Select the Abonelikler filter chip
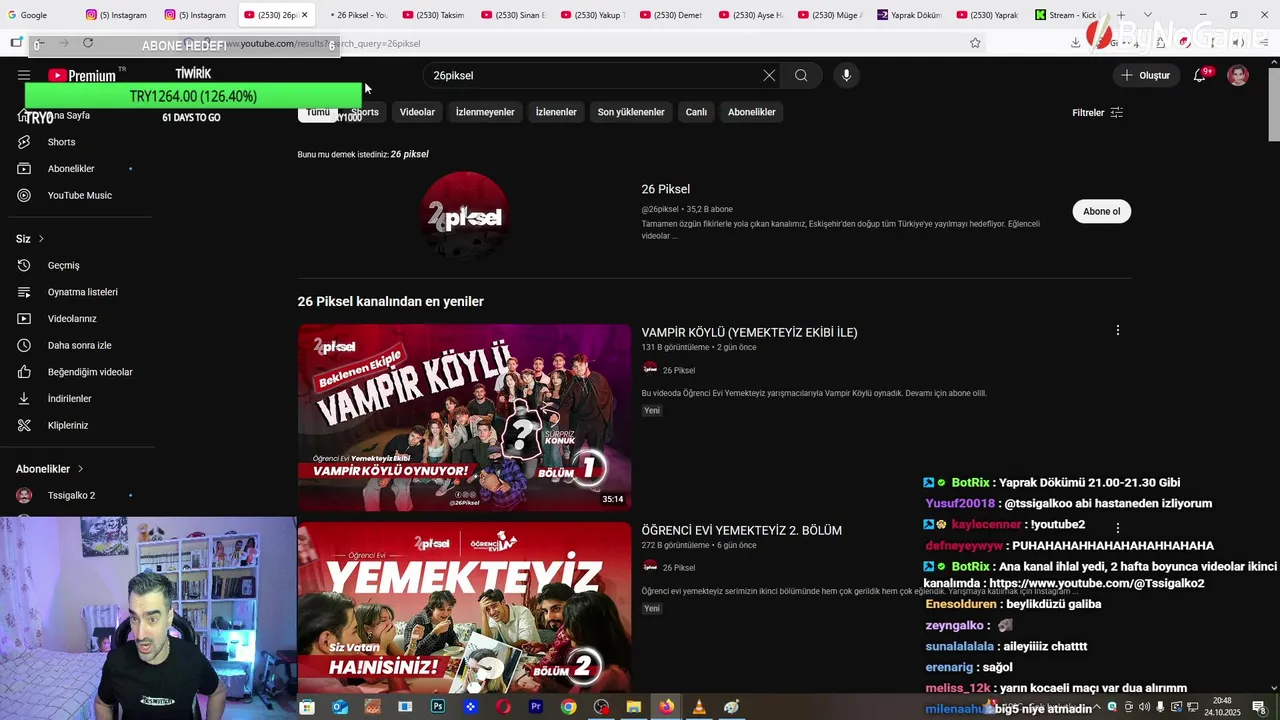Viewport: 1280px width, 720px height. (752, 112)
